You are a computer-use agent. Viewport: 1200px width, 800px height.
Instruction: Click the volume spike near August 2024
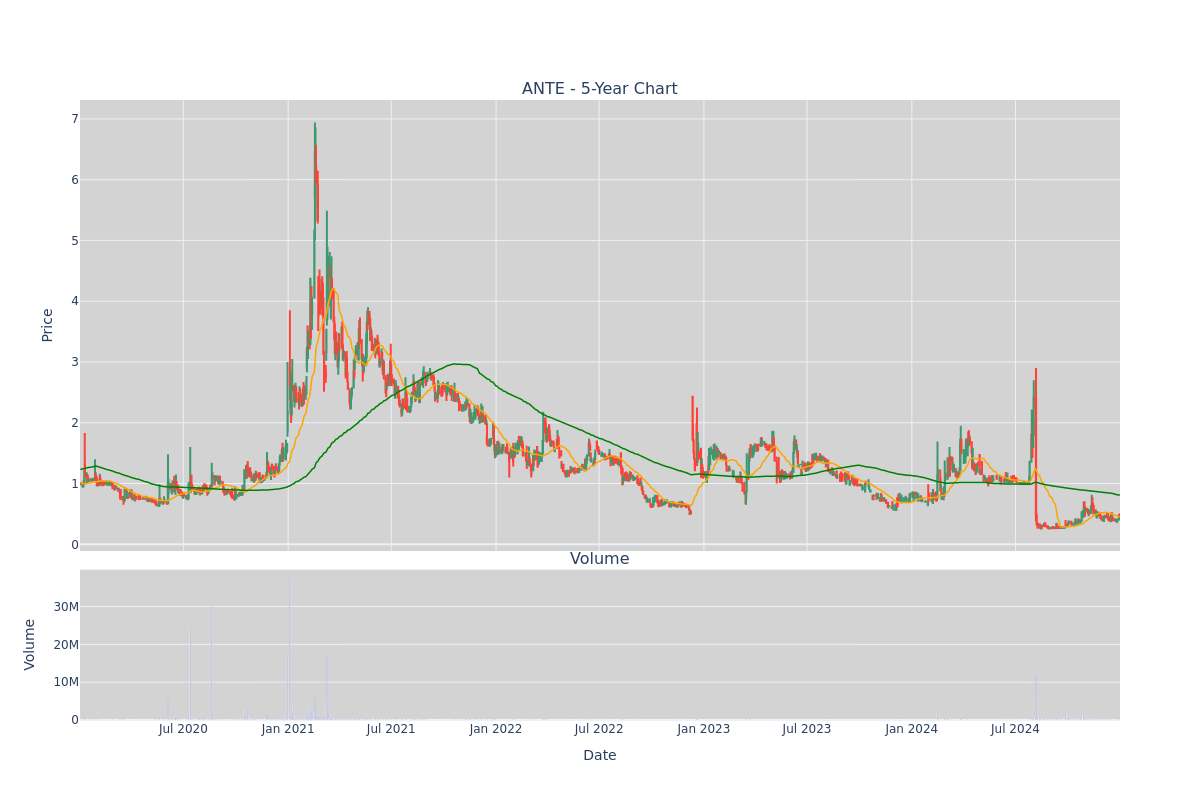tap(1036, 696)
